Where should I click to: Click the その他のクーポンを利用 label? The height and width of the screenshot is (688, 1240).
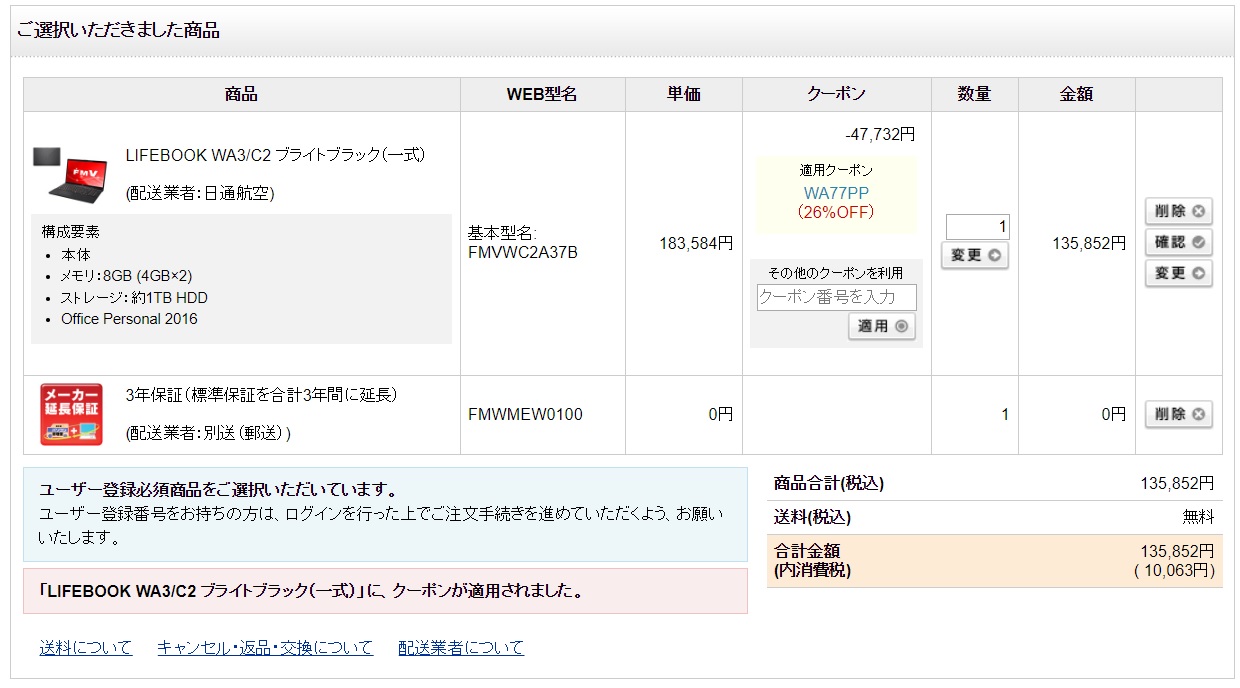(x=836, y=272)
